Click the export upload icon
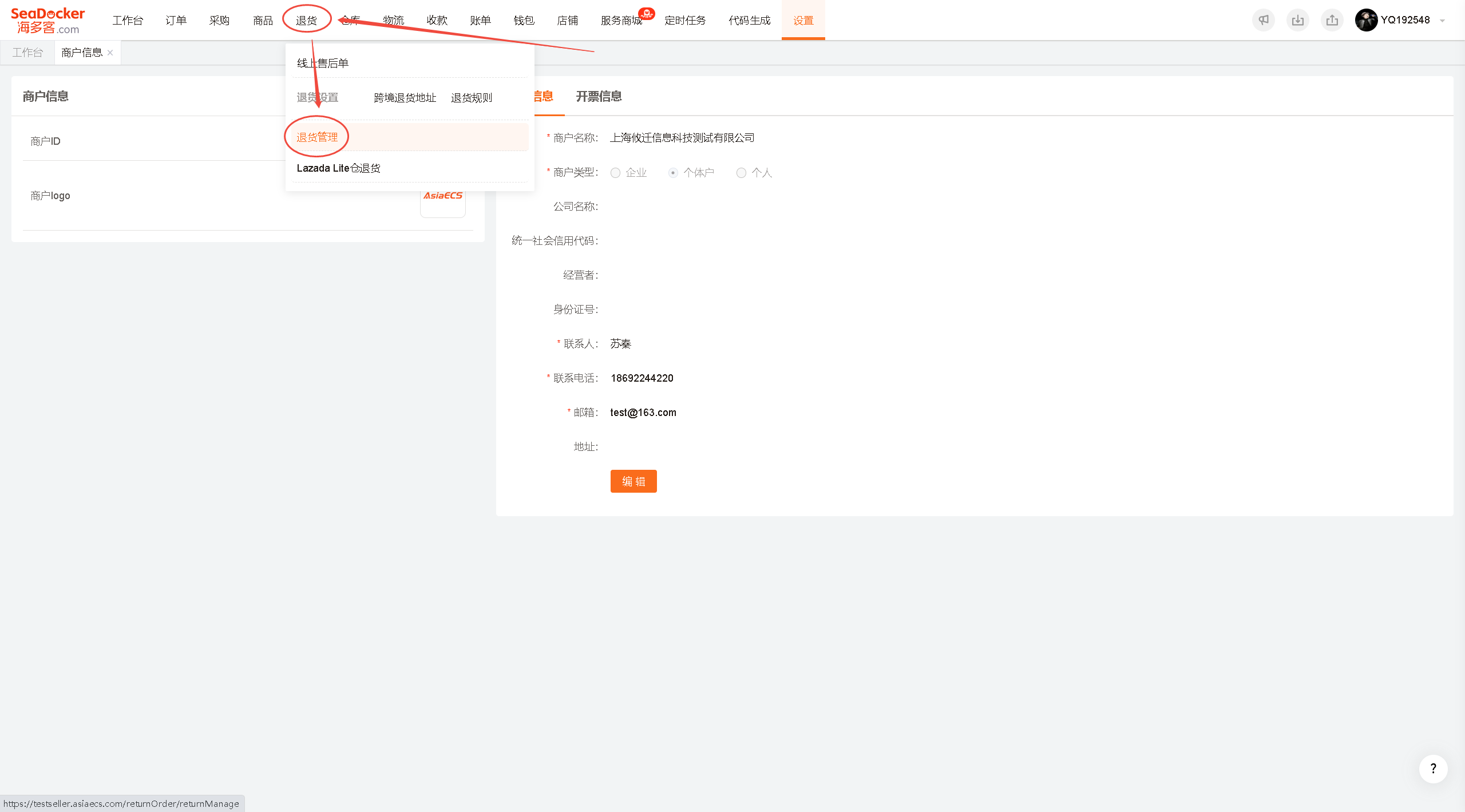This screenshot has width=1465, height=812. coord(1332,20)
